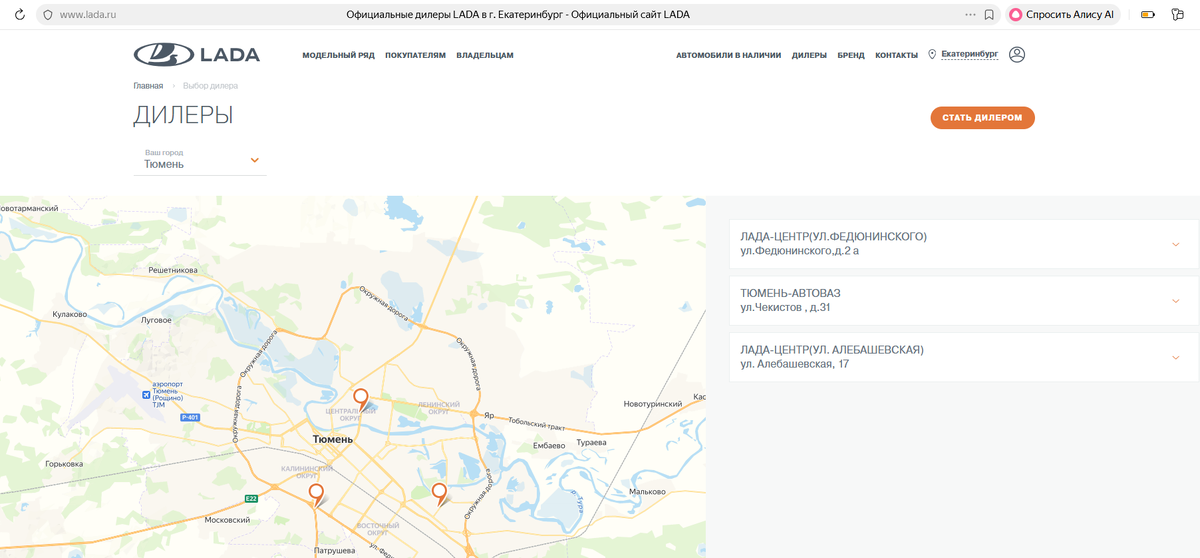Open the site security shield icon
The height and width of the screenshot is (558, 1200).
pyautogui.click(x=47, y=15)
